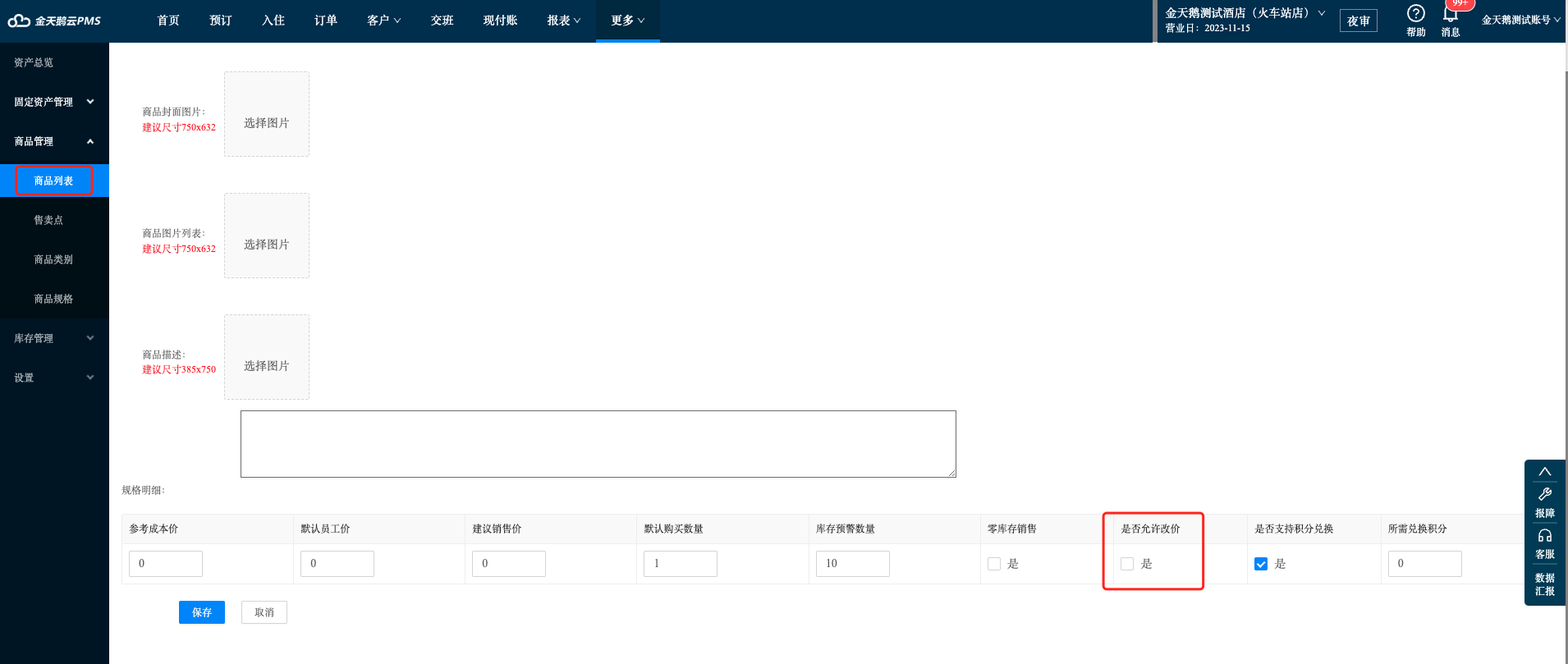This screenshot has height=664, width=1568.
Task: Click the 金天鹅云PMS logo
Action: [54, 21]
